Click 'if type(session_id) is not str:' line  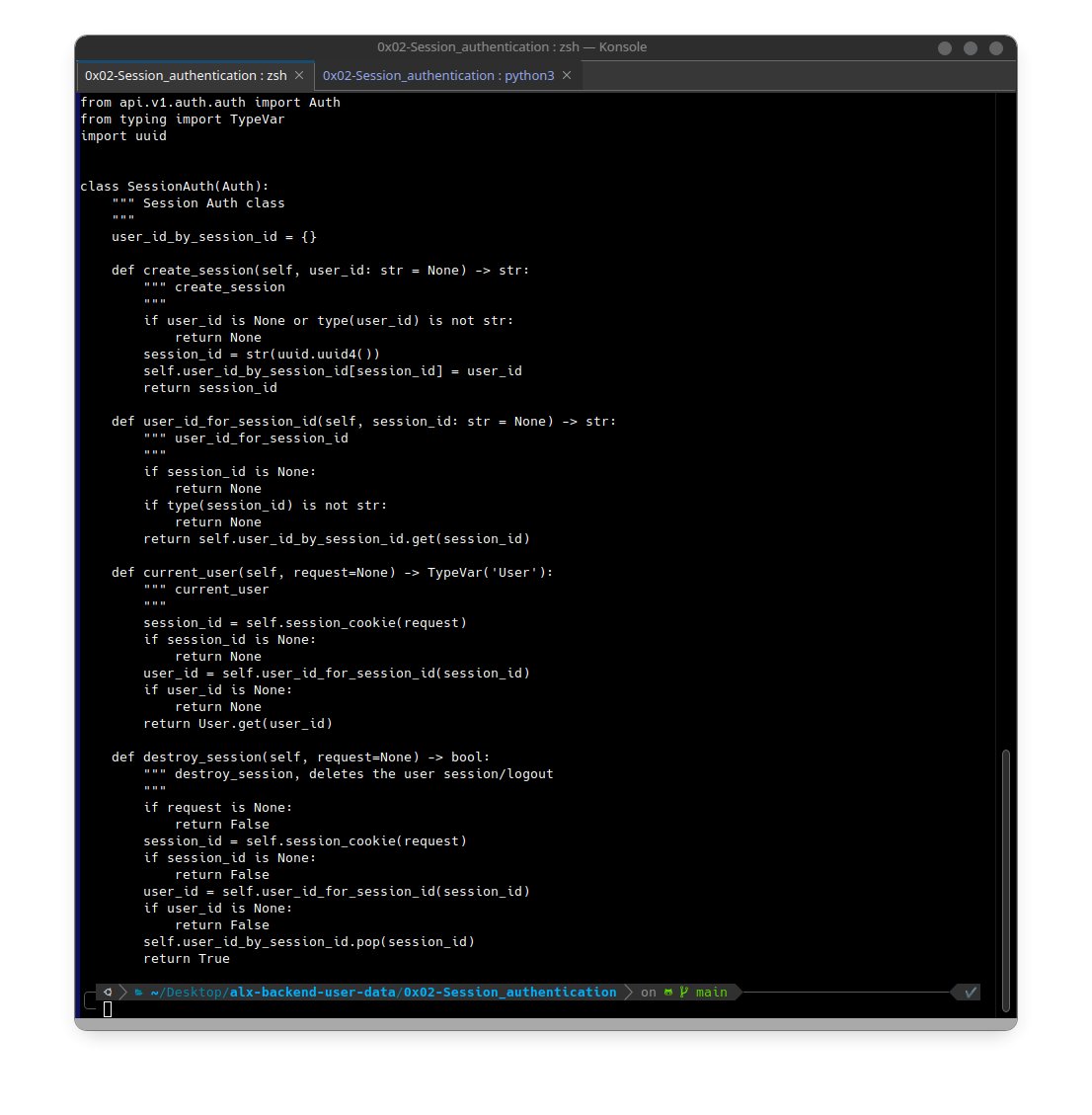[x=266, y=506]
